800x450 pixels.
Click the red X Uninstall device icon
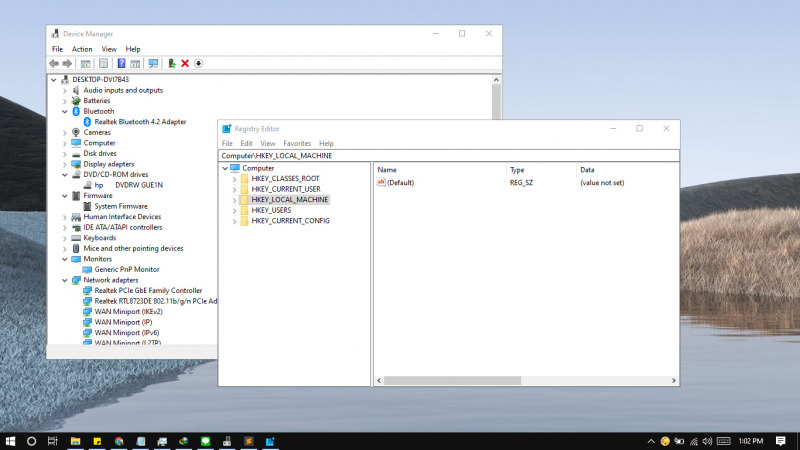point(185,63)
